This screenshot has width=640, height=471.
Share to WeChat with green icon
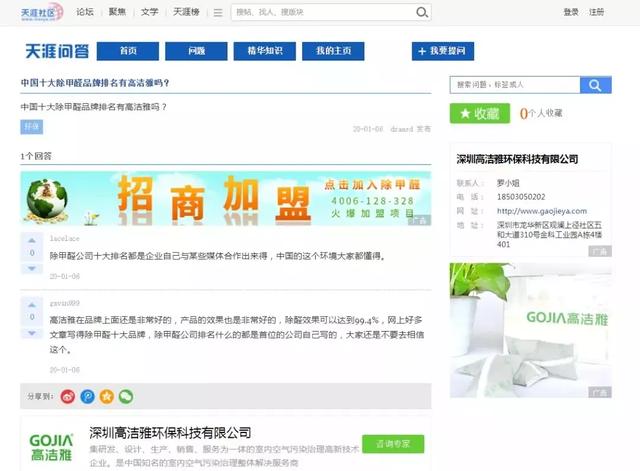click(125, 396)
